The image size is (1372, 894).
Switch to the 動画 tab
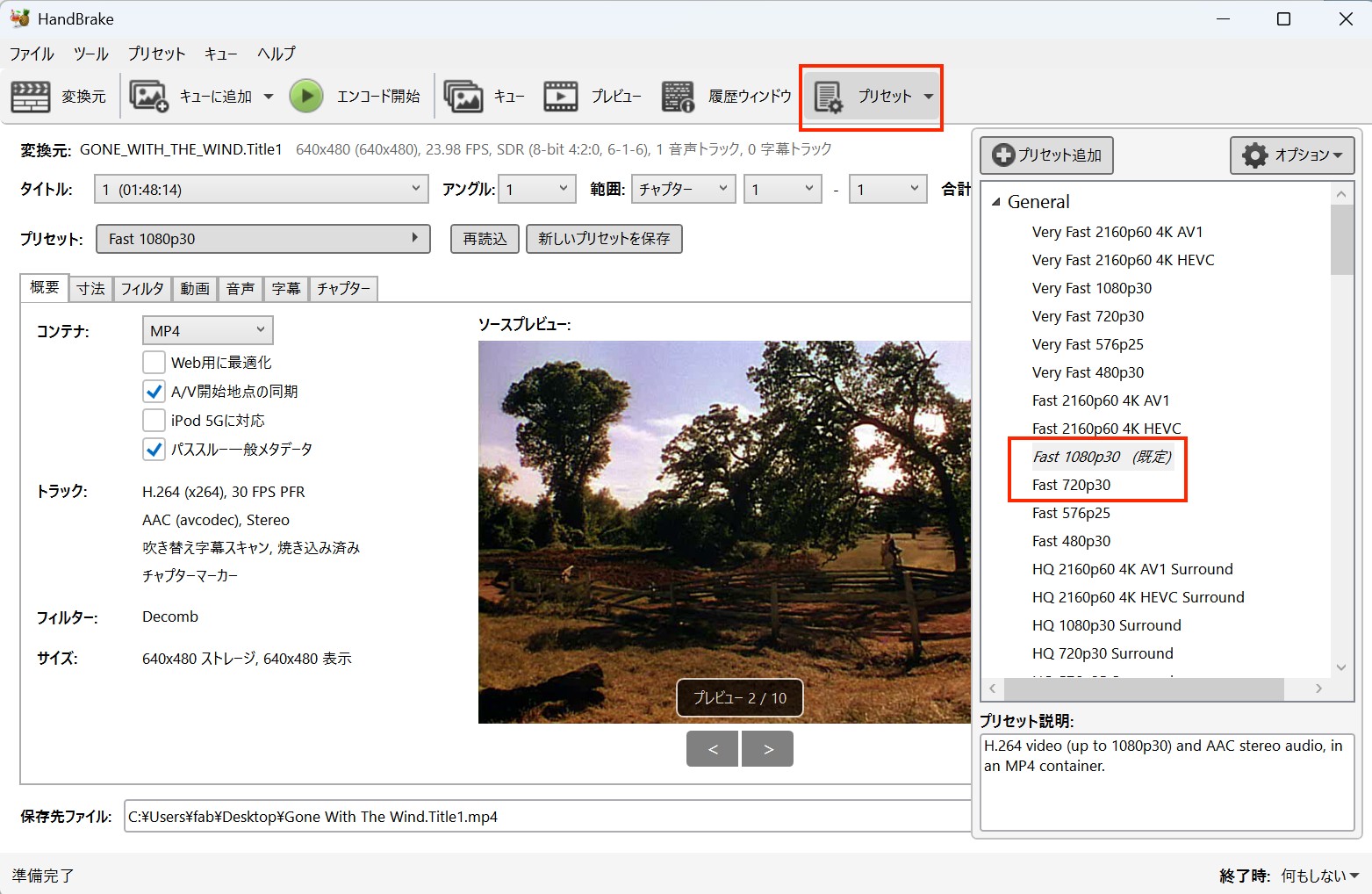[195, 288]
